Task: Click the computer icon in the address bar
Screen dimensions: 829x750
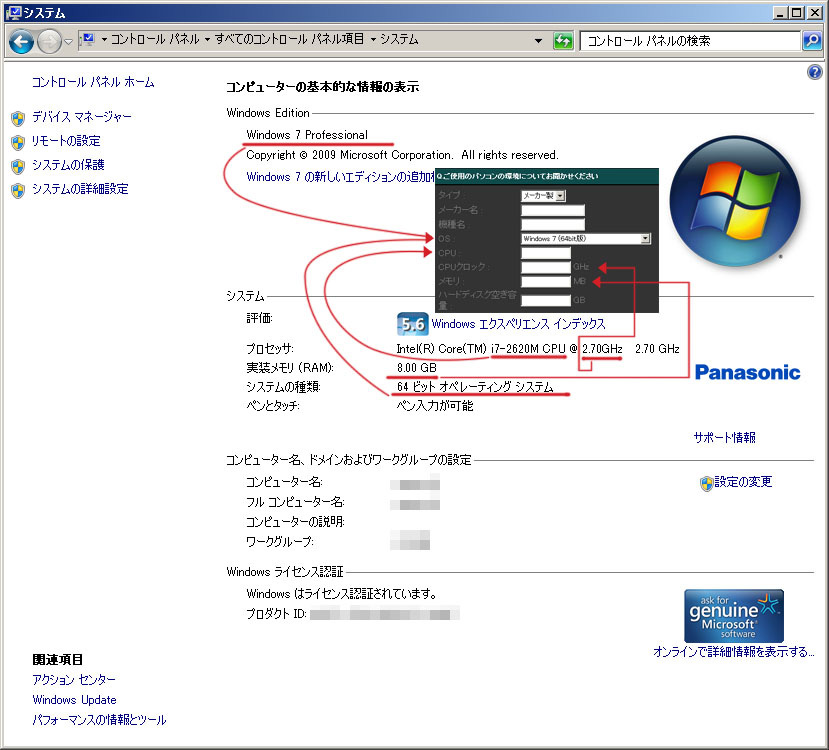Action: coord(88,39)
